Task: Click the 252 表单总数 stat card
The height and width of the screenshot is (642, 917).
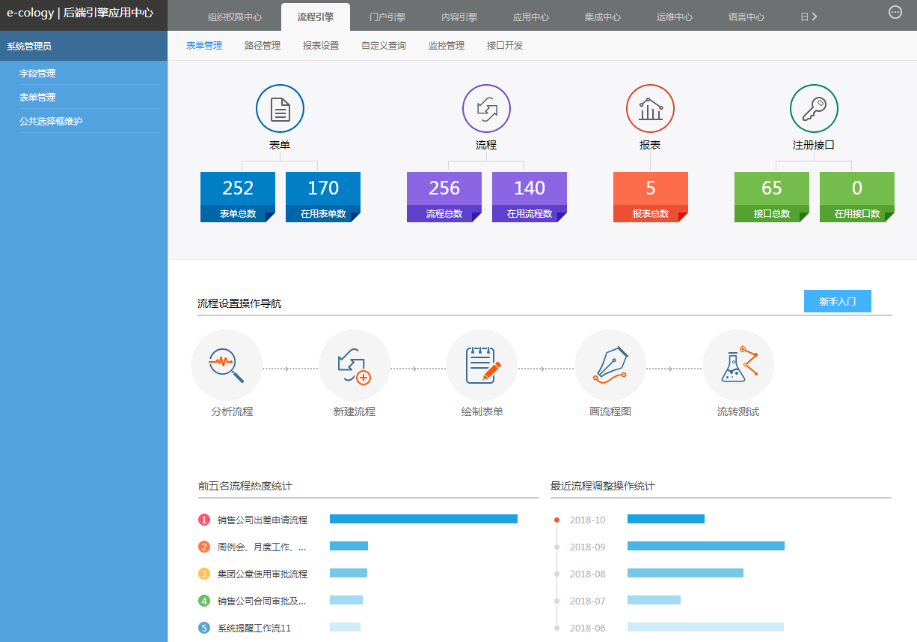Action: 237,197
